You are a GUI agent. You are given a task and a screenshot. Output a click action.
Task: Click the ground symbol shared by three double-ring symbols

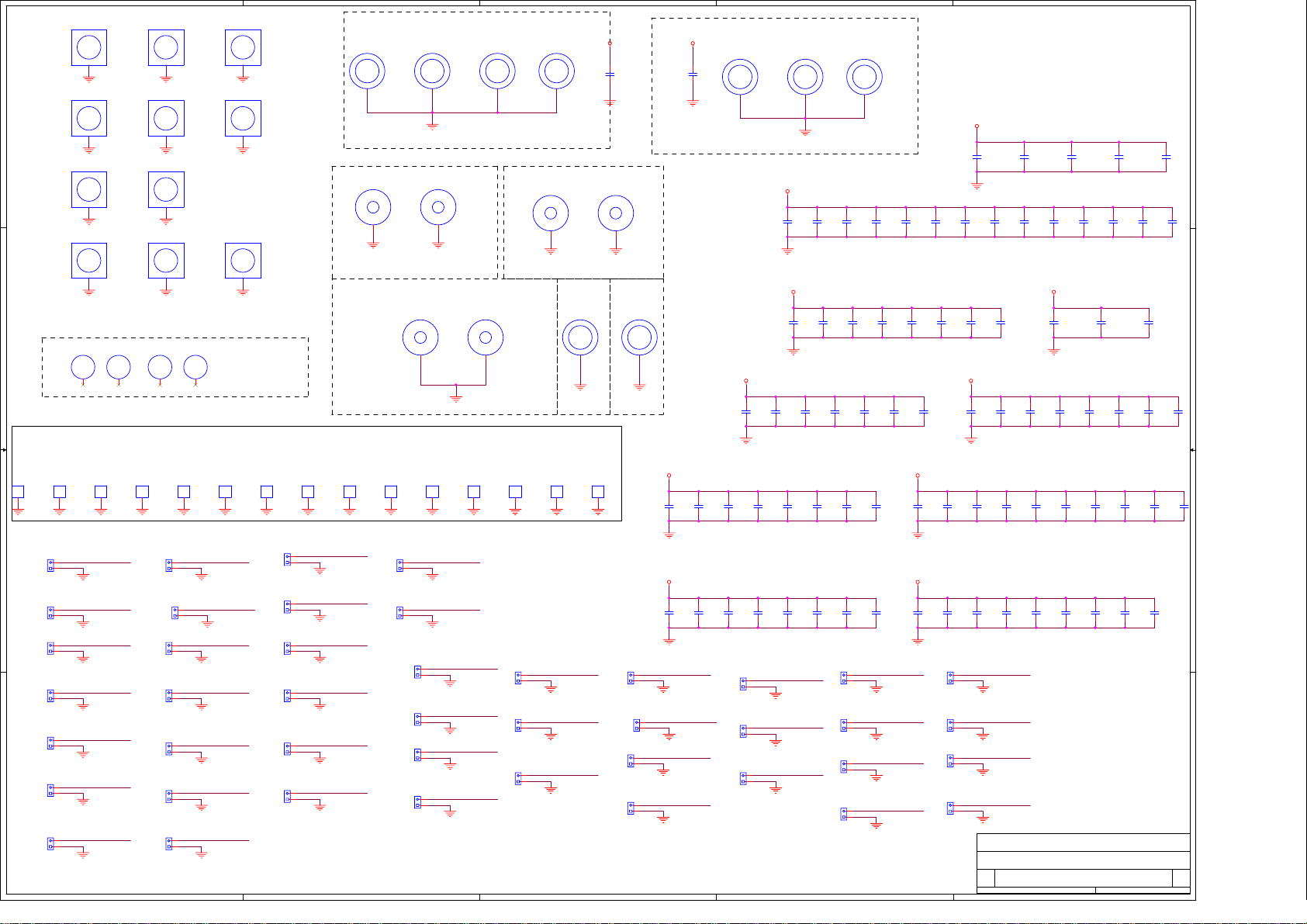pyautogui.click(x=805, y=132)
